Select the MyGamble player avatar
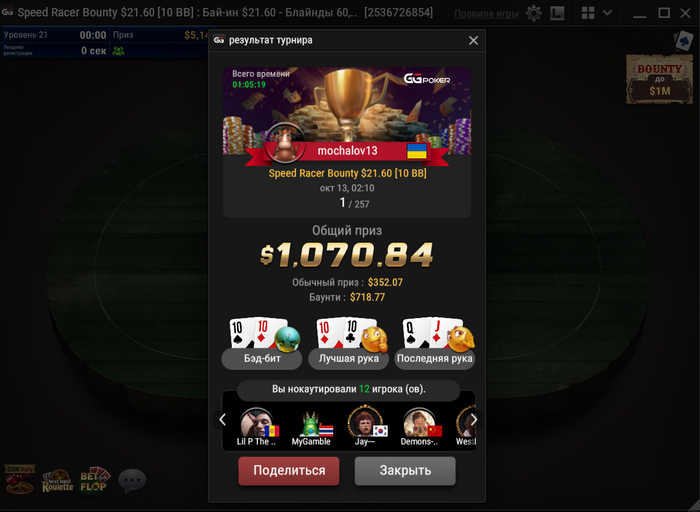The image size is (700, 512). tap(311, 424)
